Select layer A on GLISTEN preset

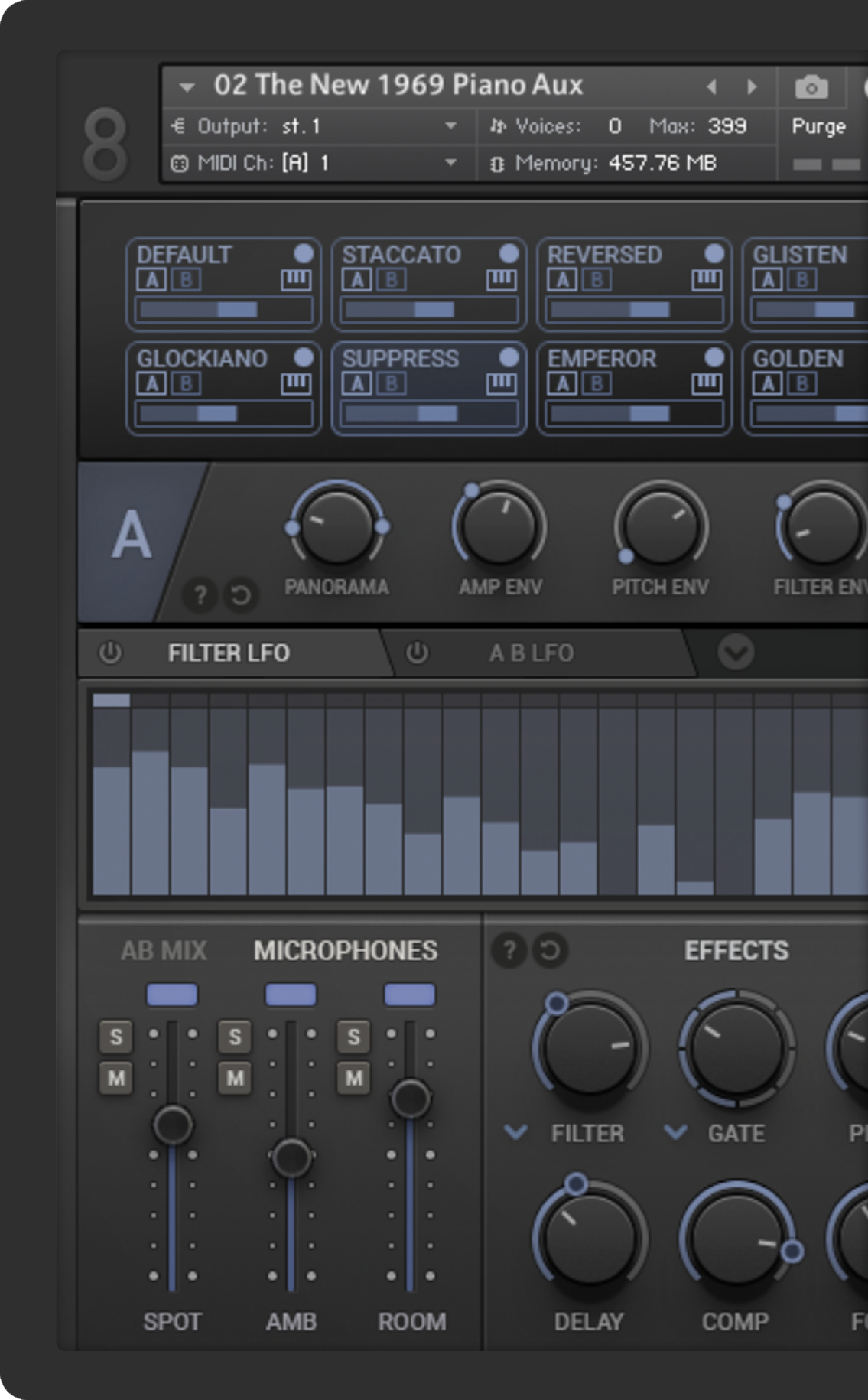point(768,280)
